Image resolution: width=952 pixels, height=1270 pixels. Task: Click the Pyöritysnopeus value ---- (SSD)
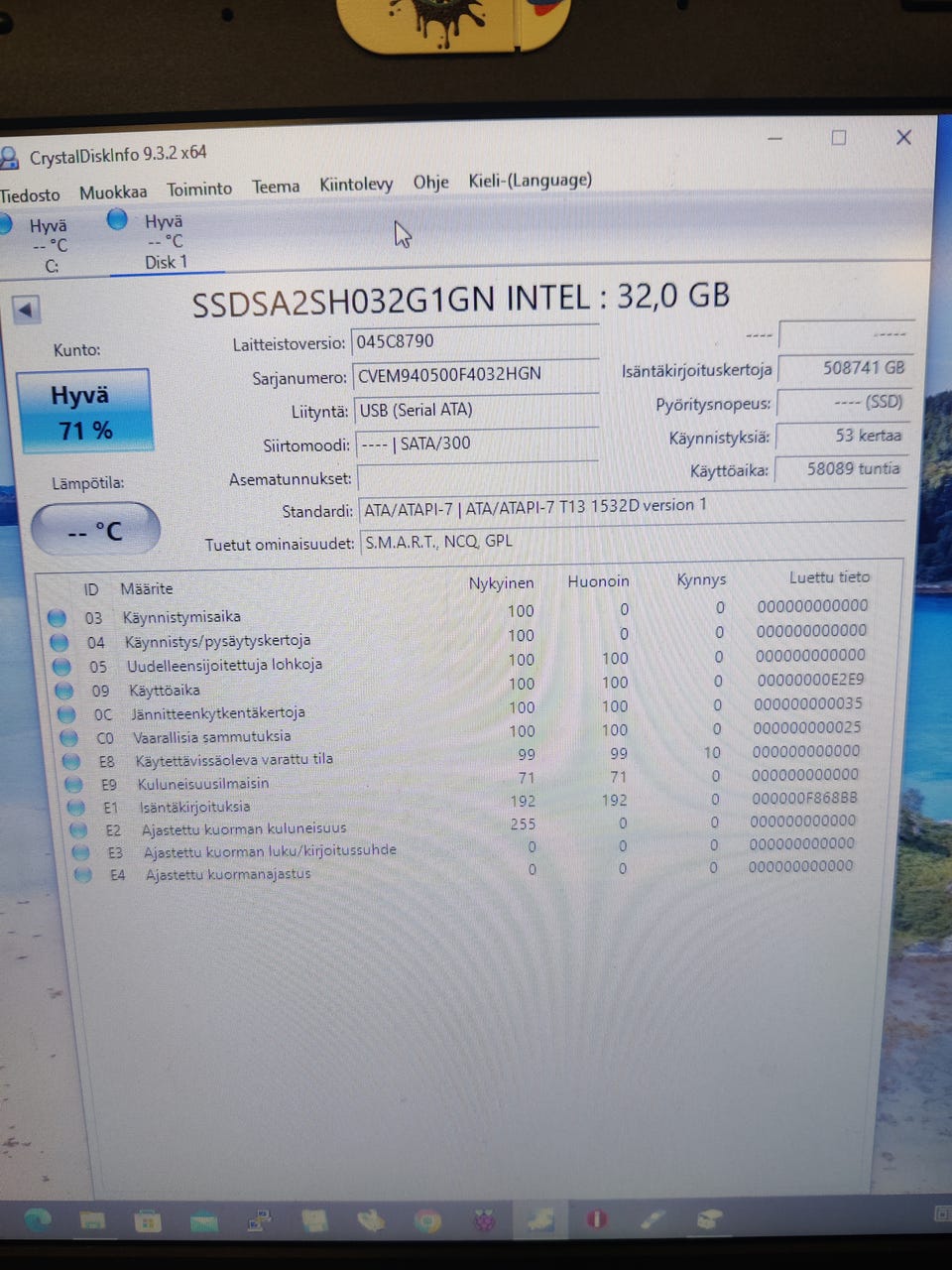tap(843, 403)
